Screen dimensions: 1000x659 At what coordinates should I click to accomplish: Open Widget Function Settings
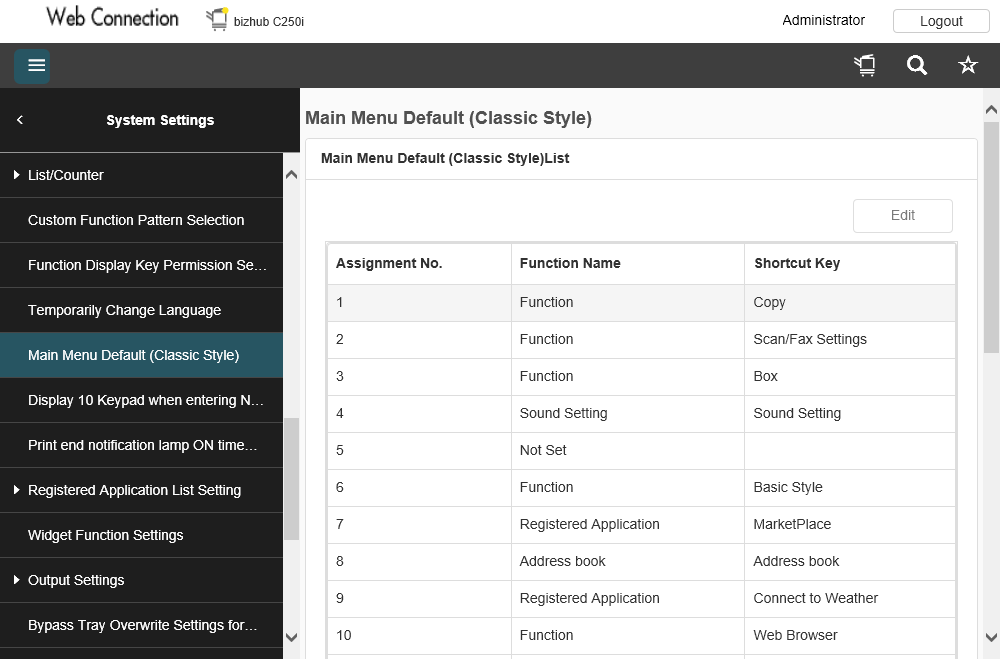(105, 535)
